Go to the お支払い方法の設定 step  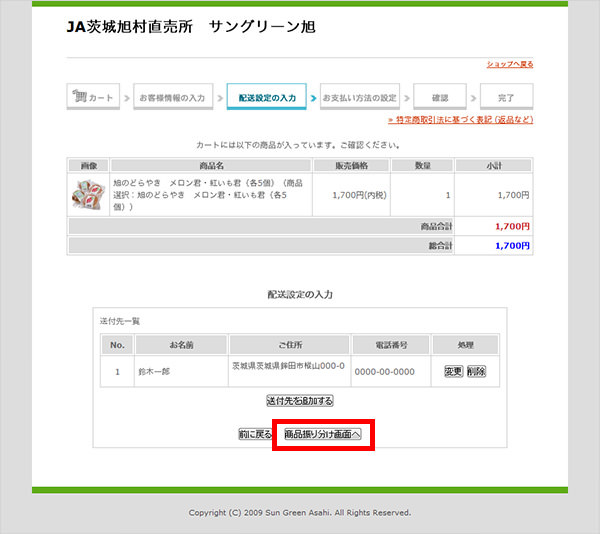[x=359, y=98]
